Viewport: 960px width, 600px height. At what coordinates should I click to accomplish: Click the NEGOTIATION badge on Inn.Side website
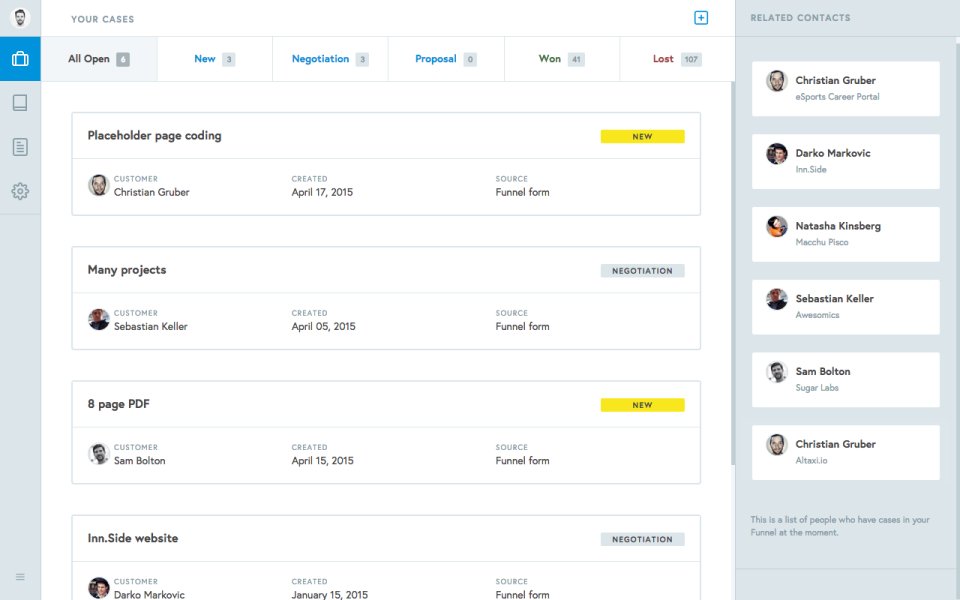tap(642, 538)
